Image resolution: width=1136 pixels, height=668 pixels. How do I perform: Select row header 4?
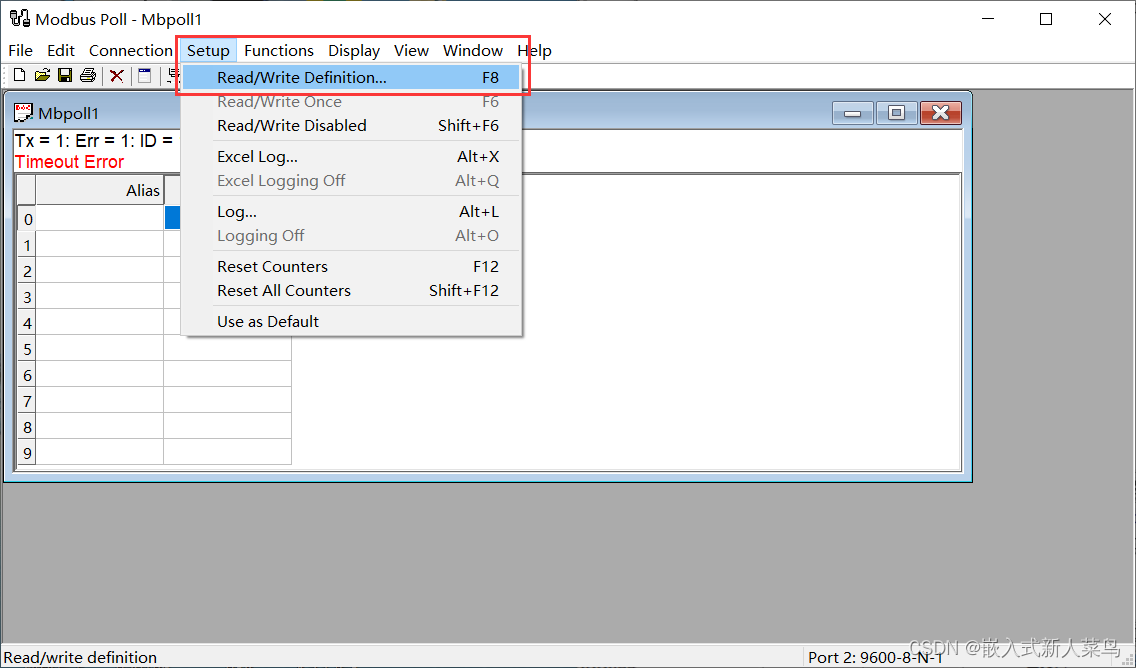point(27,323)
